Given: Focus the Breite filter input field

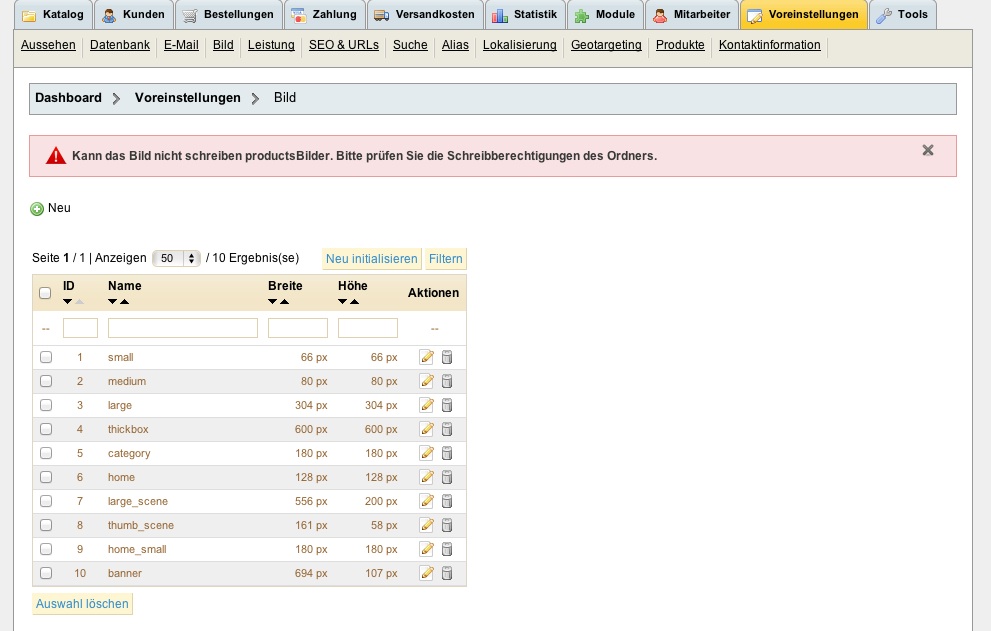Looking at the screenshot, I should (x=298, y=328).
